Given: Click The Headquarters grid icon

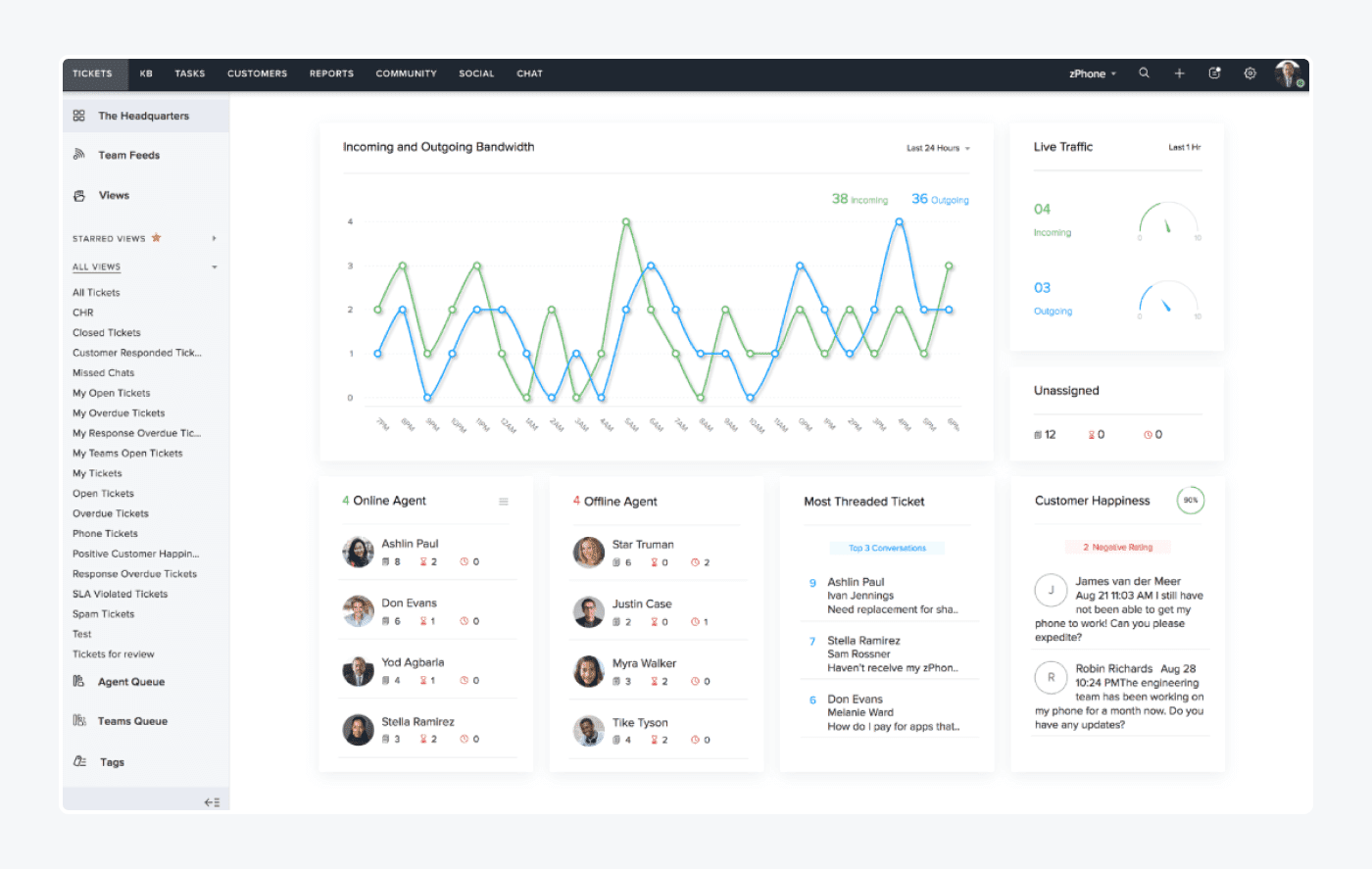Looking at the screenshot, I should click(x=78, y=116).
